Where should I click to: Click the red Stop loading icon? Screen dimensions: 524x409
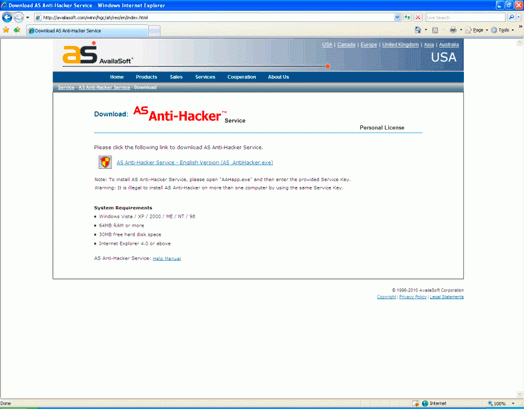[418, 17]
